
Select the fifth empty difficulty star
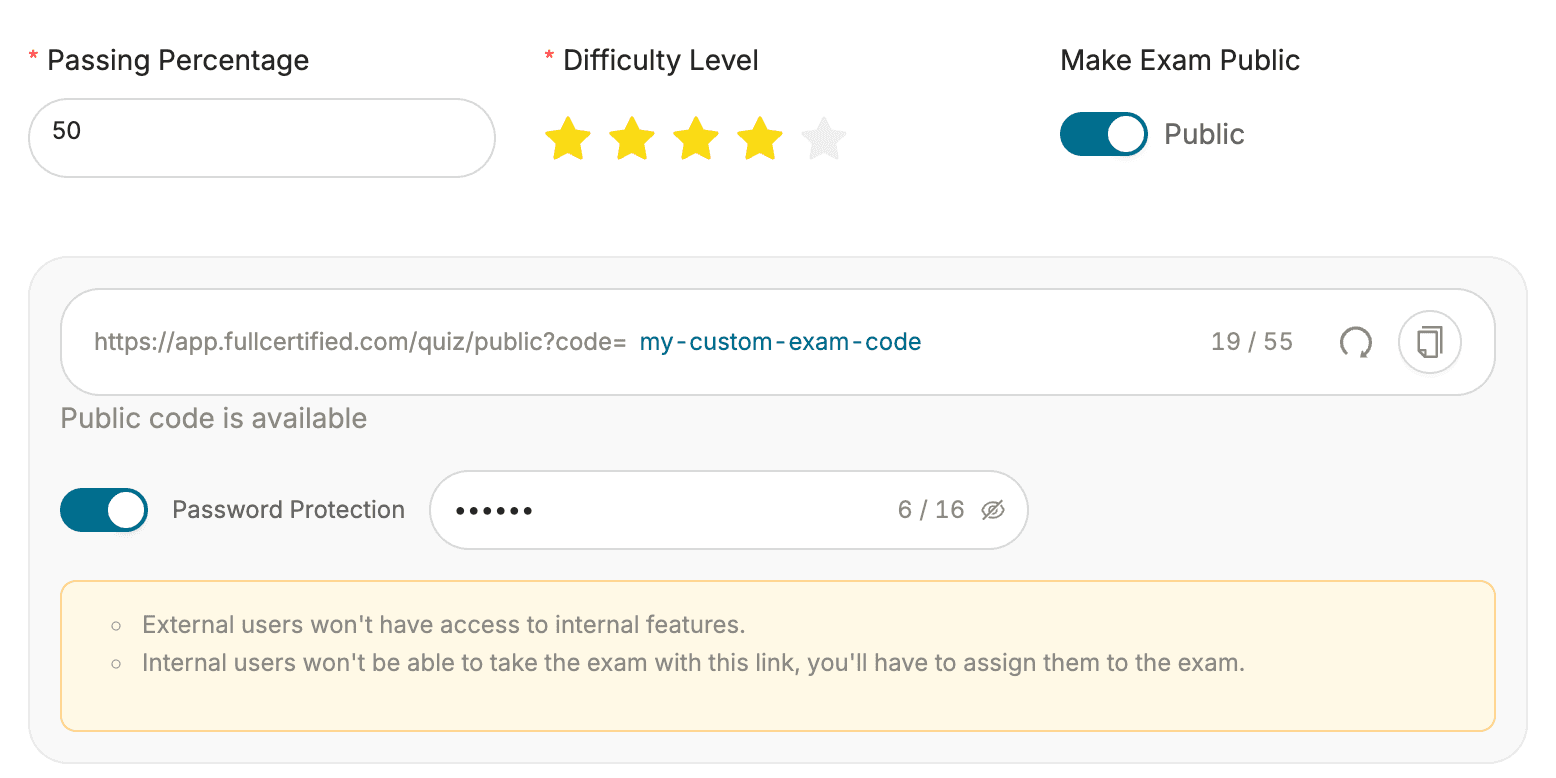click(x=824, y=139)
